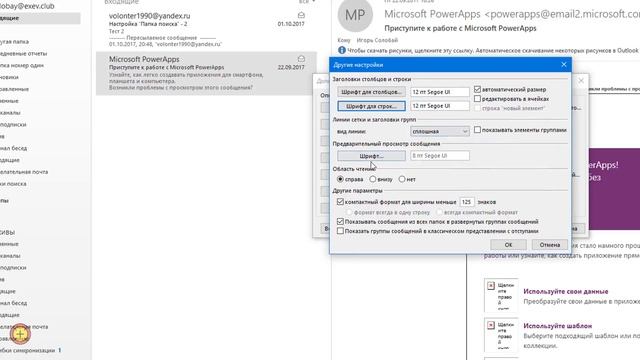Click blocked image placeholder beside Используйте шаблон

click(x=501, y=334)
